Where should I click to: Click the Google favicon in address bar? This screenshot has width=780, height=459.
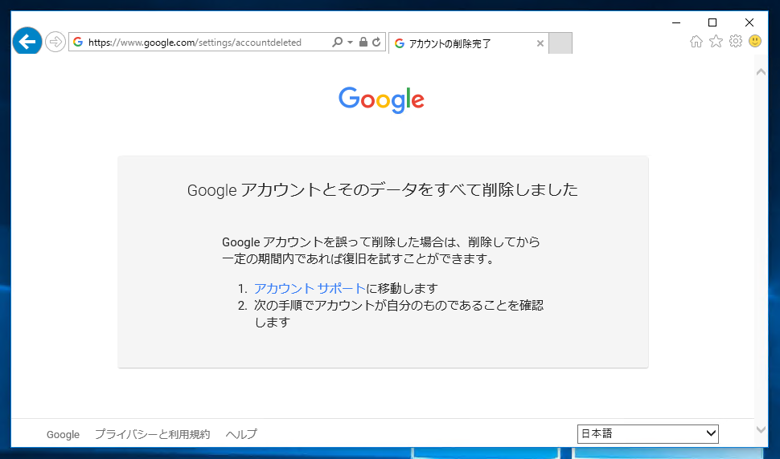(x=78, y=42)
